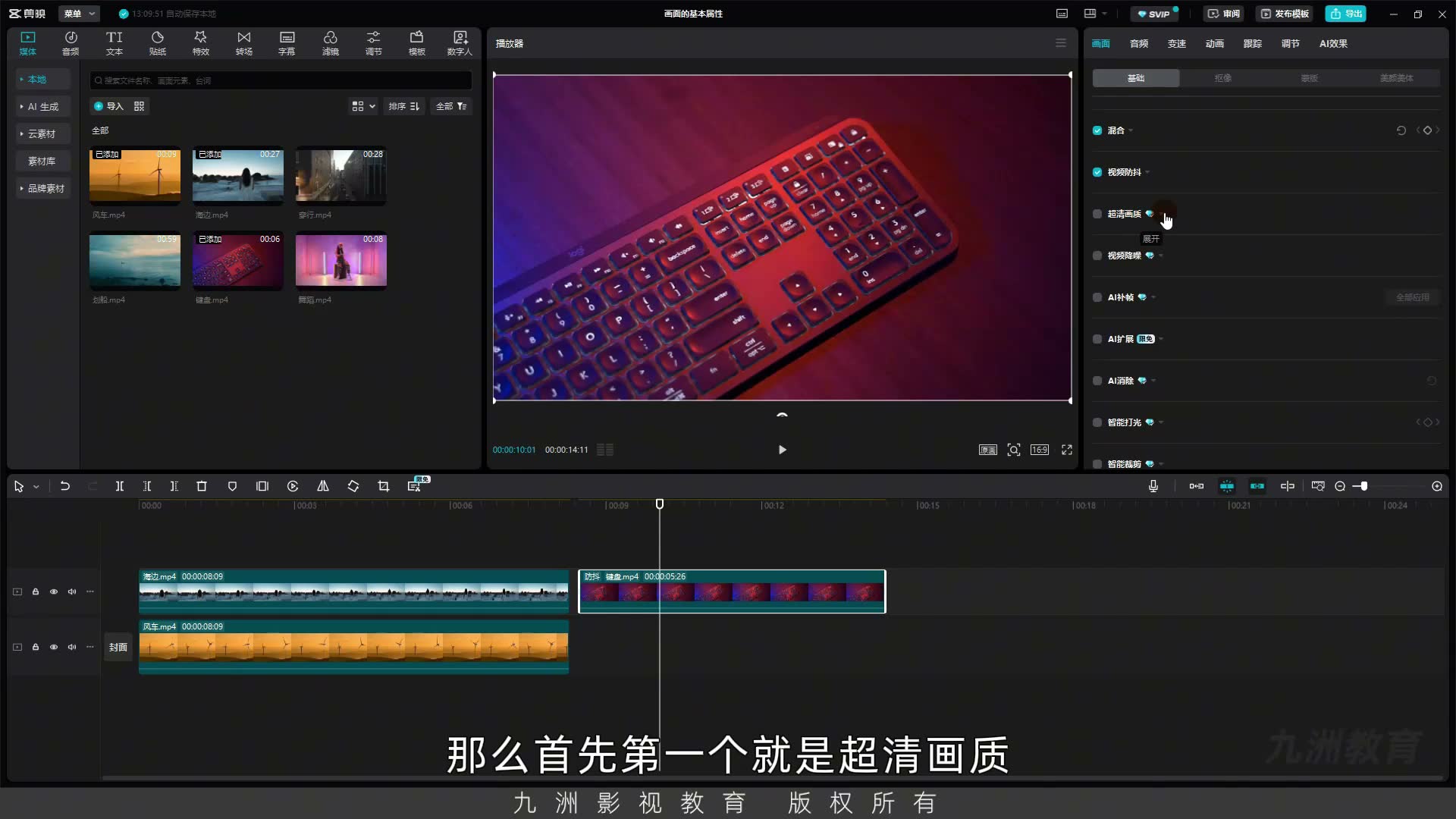Click the 审阅 review button
The width and height of the screenshot is (1456, 819).
click(1224, 14)
